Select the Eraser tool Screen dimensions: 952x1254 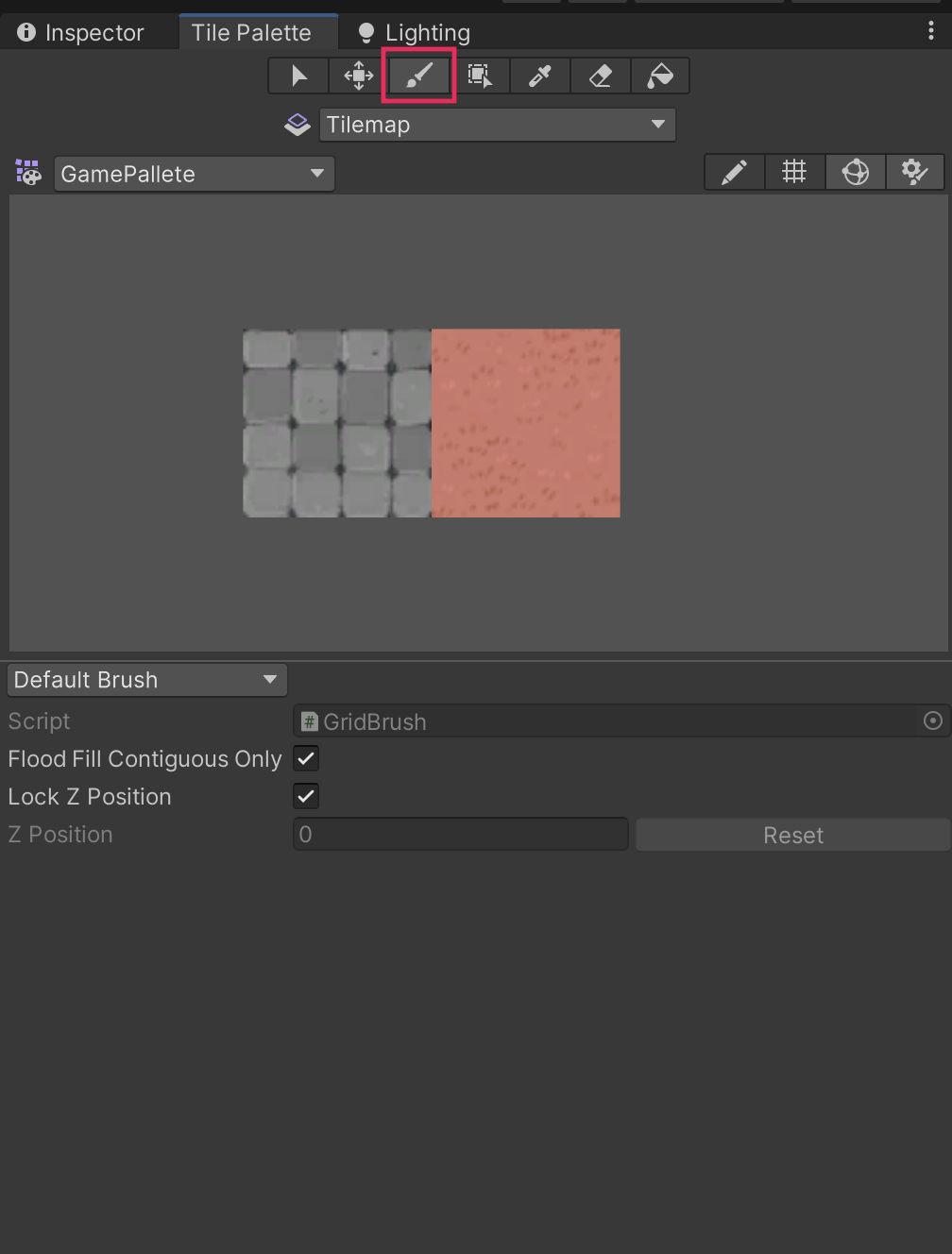click(x=601, y=76)
